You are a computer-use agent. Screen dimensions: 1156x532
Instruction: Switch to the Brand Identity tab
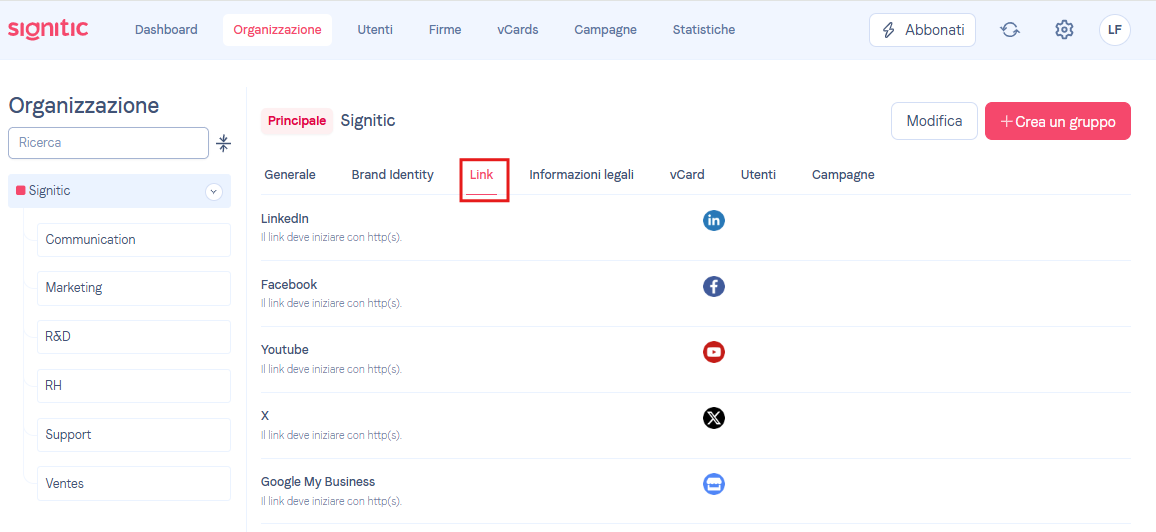[x=392, y=175]
